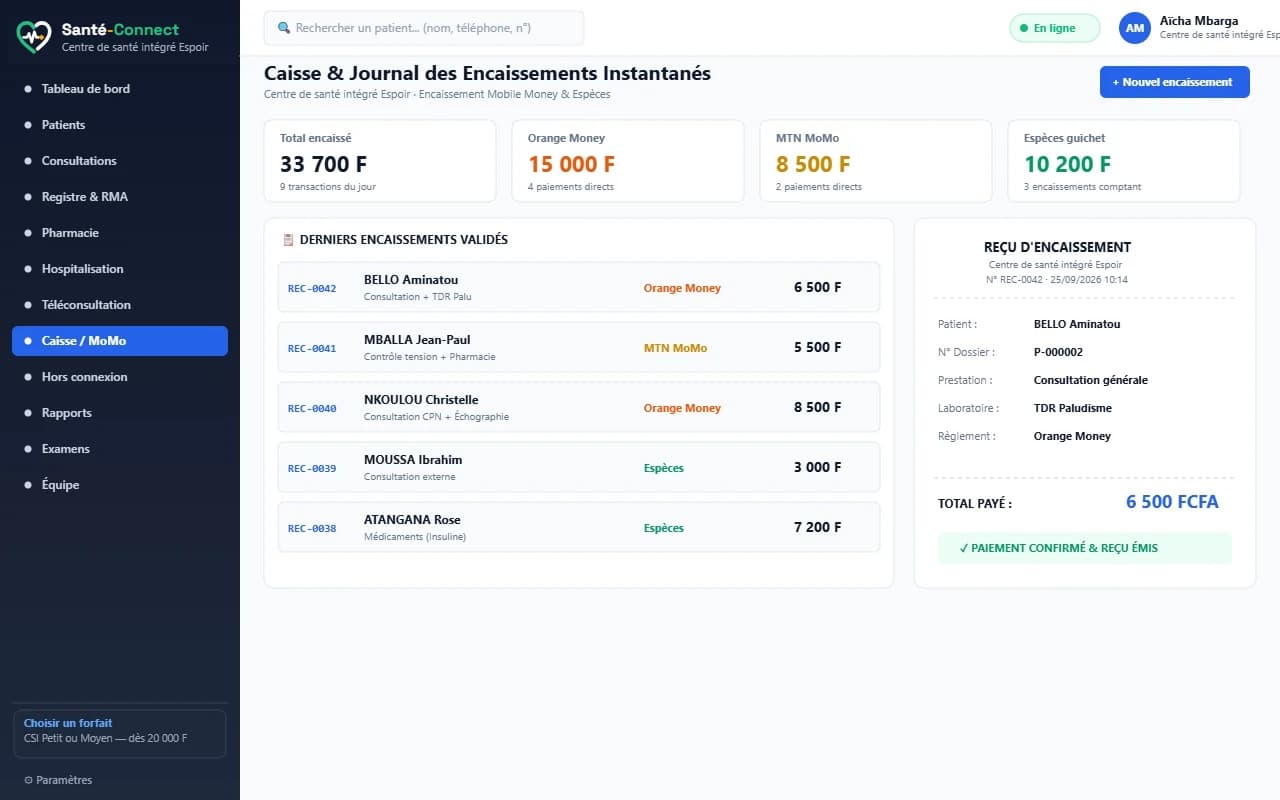Click the Nouvel encaissement button
Screen dimensions: 1280x800
tap(1175, 82)
